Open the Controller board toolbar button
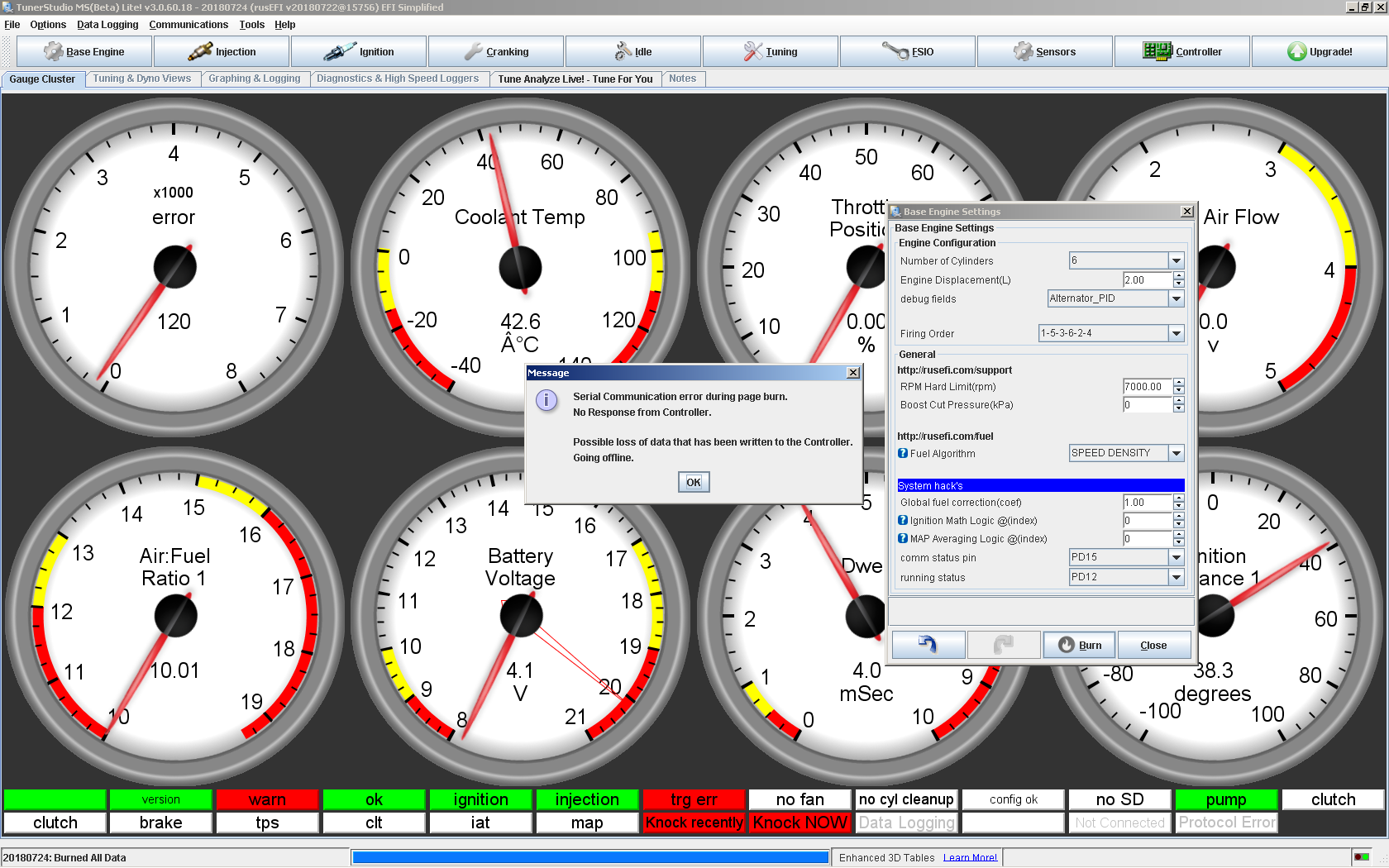This screenshot has height=868, width=1389. (x=1182, y=51)
